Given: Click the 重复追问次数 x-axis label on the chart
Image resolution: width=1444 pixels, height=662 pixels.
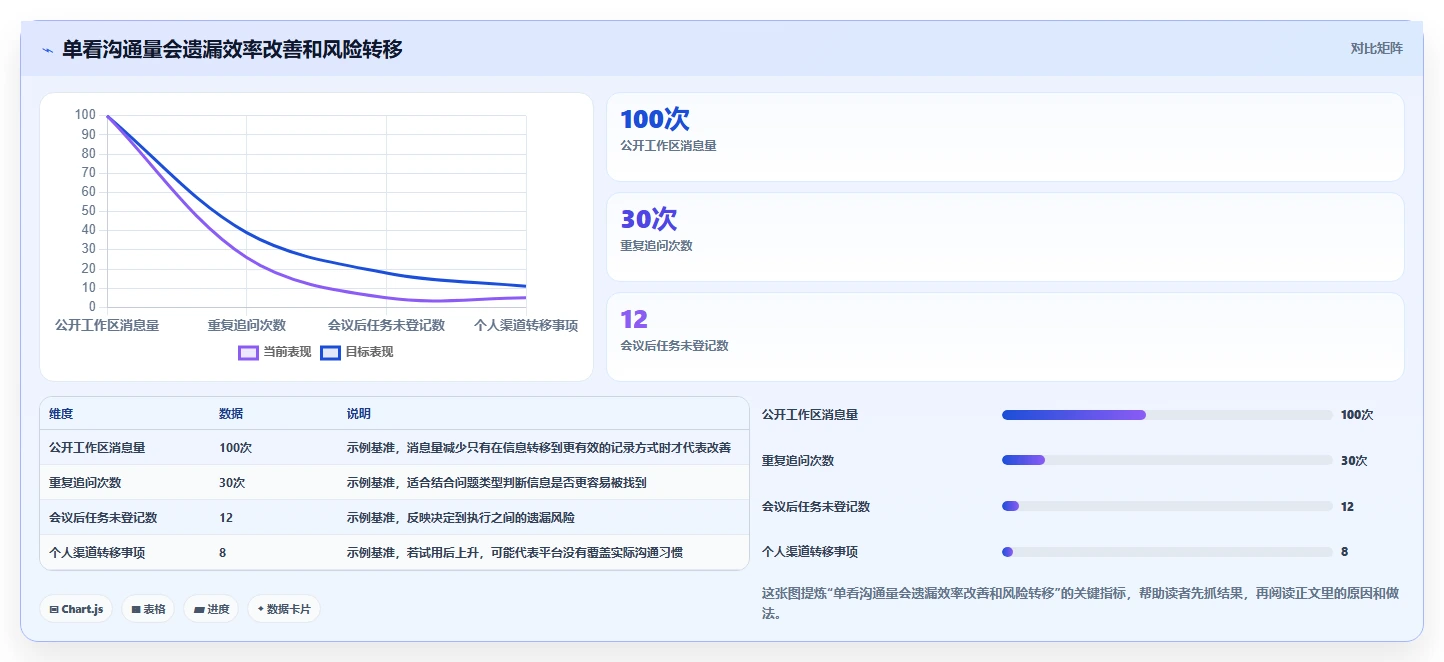Looking at the screenshot, I should (x=247, y=325).
